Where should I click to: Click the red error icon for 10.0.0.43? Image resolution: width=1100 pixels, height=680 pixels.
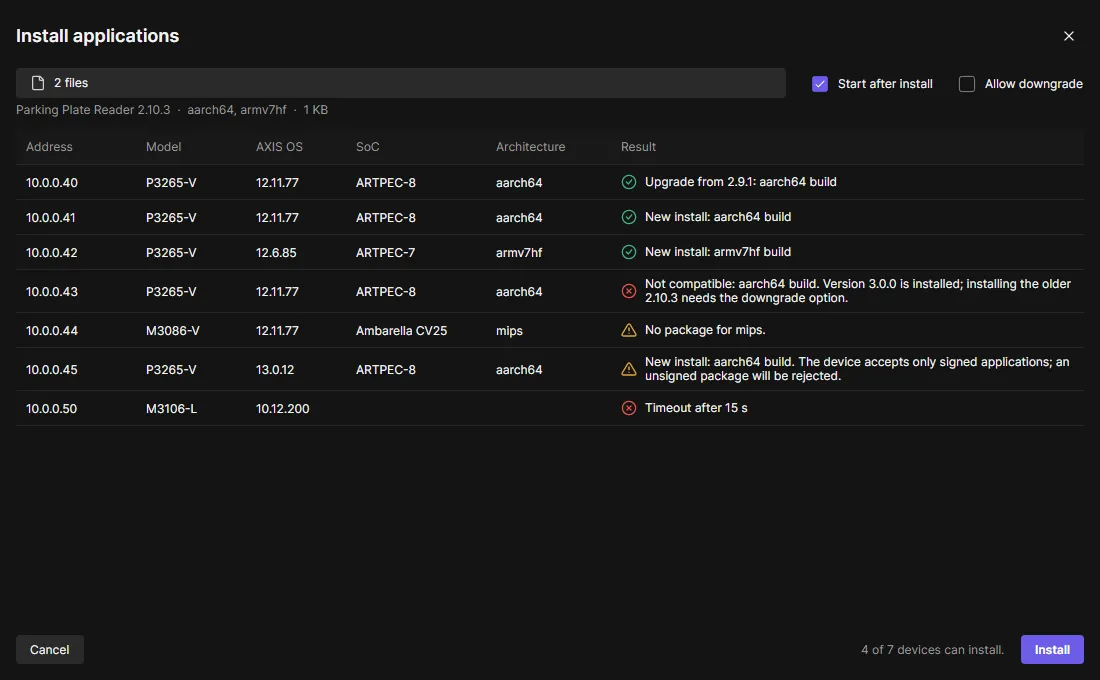(629, 291)
